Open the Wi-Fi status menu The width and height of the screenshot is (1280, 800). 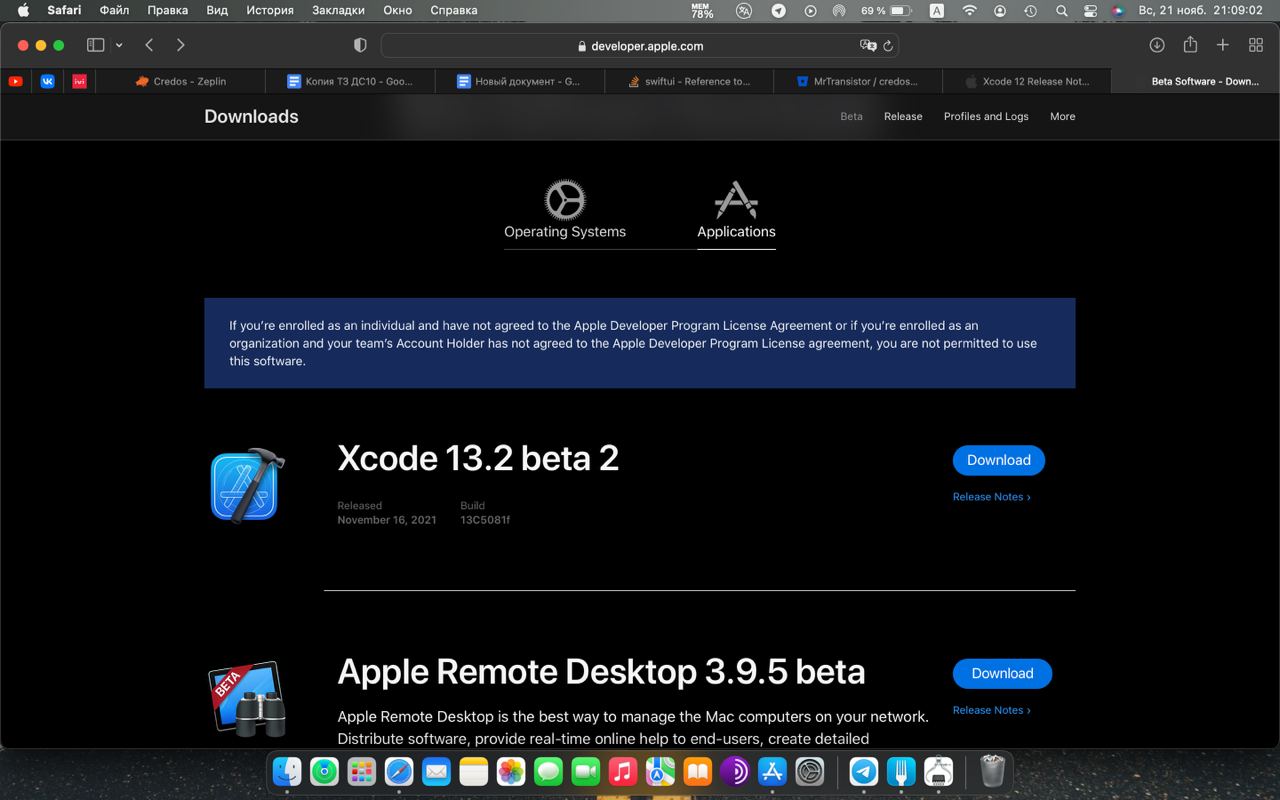969,10
